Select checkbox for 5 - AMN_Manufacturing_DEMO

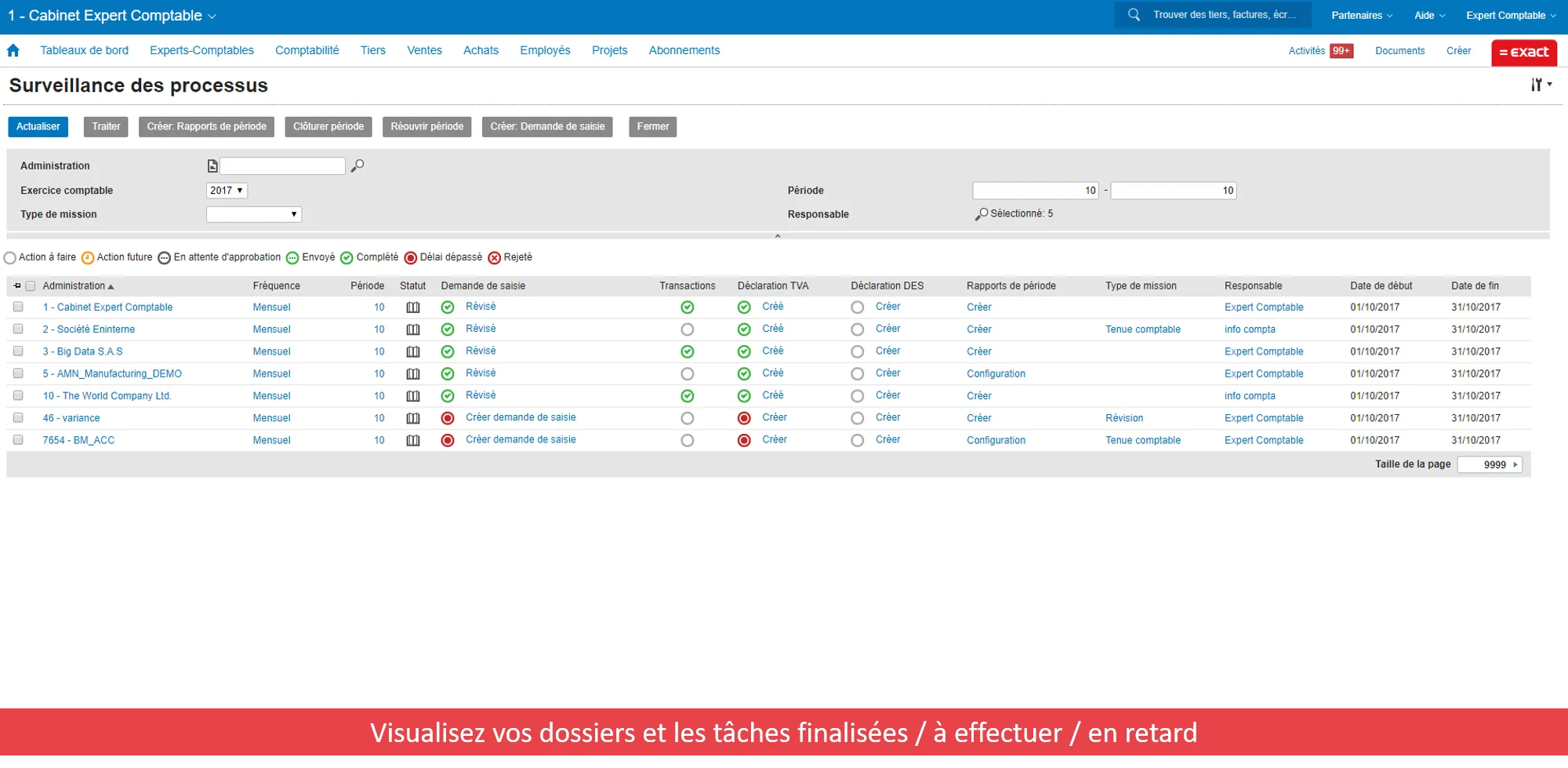pos(18,373)
